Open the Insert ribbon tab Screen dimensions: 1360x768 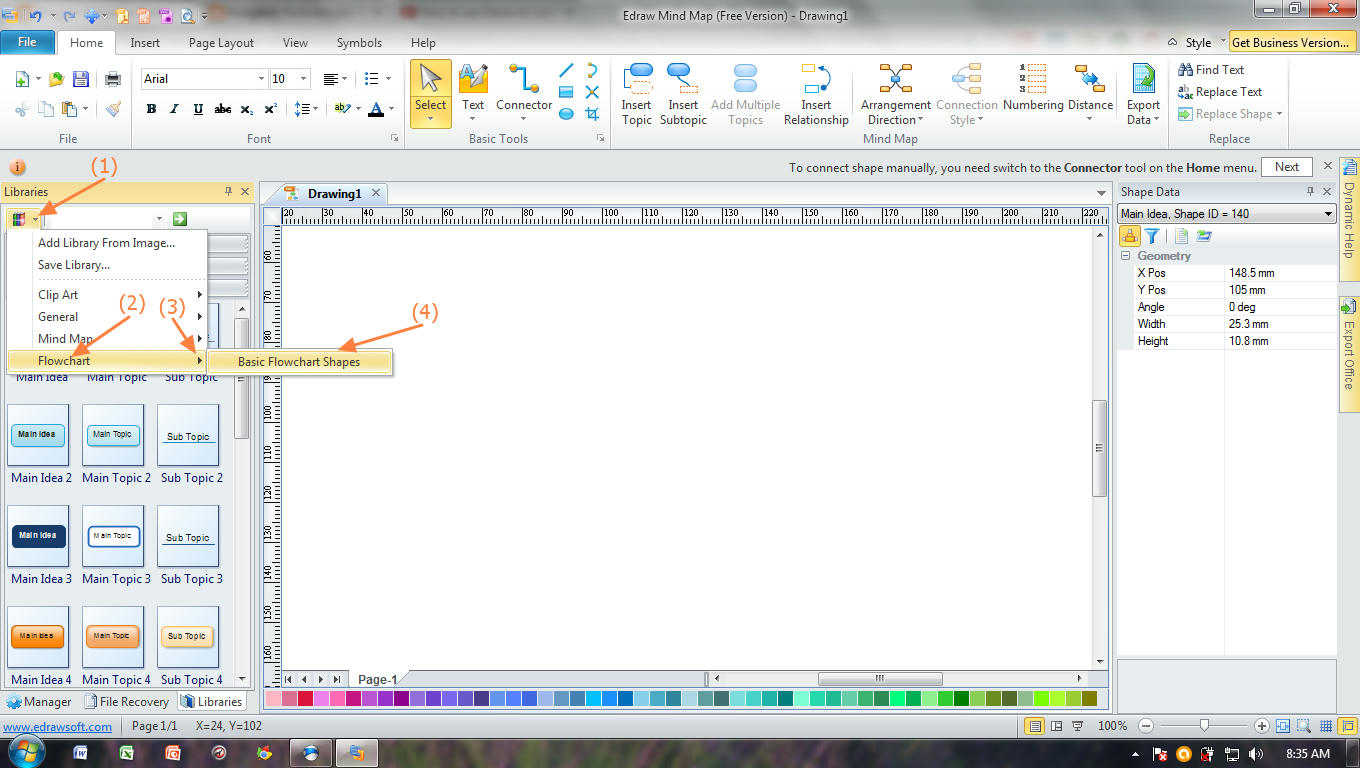[145, 43]
